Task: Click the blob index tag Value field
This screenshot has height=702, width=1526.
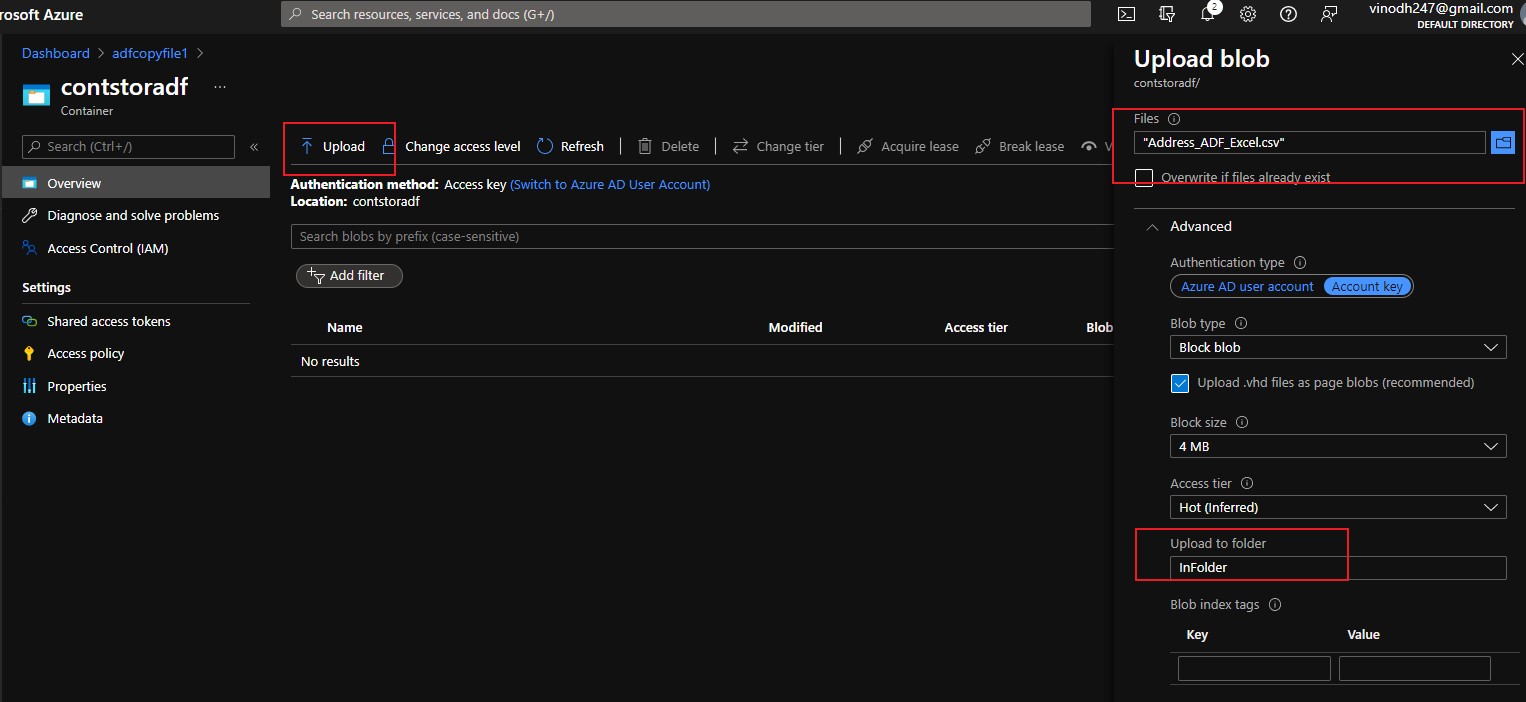Action: 1415,669
